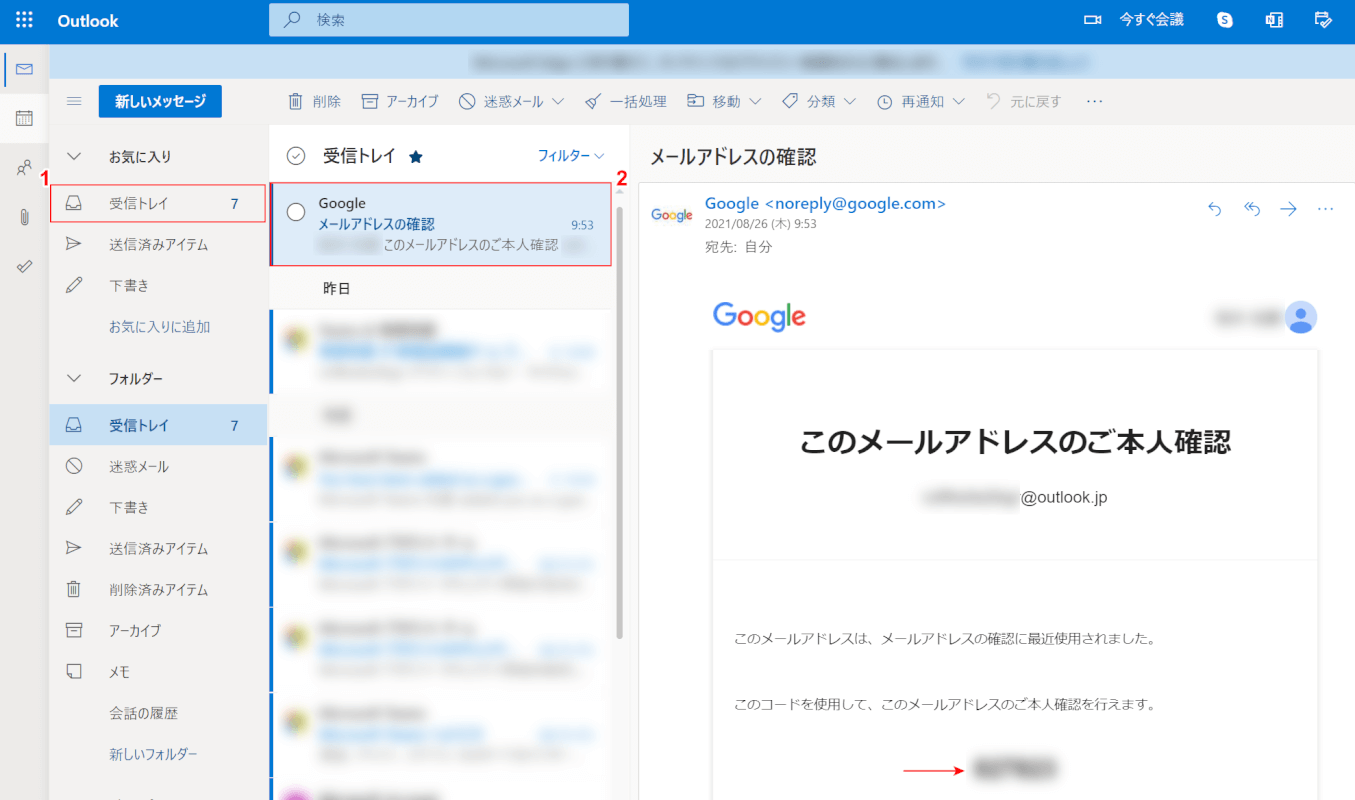Click the Reply All icon

[x=1252, y=208]
